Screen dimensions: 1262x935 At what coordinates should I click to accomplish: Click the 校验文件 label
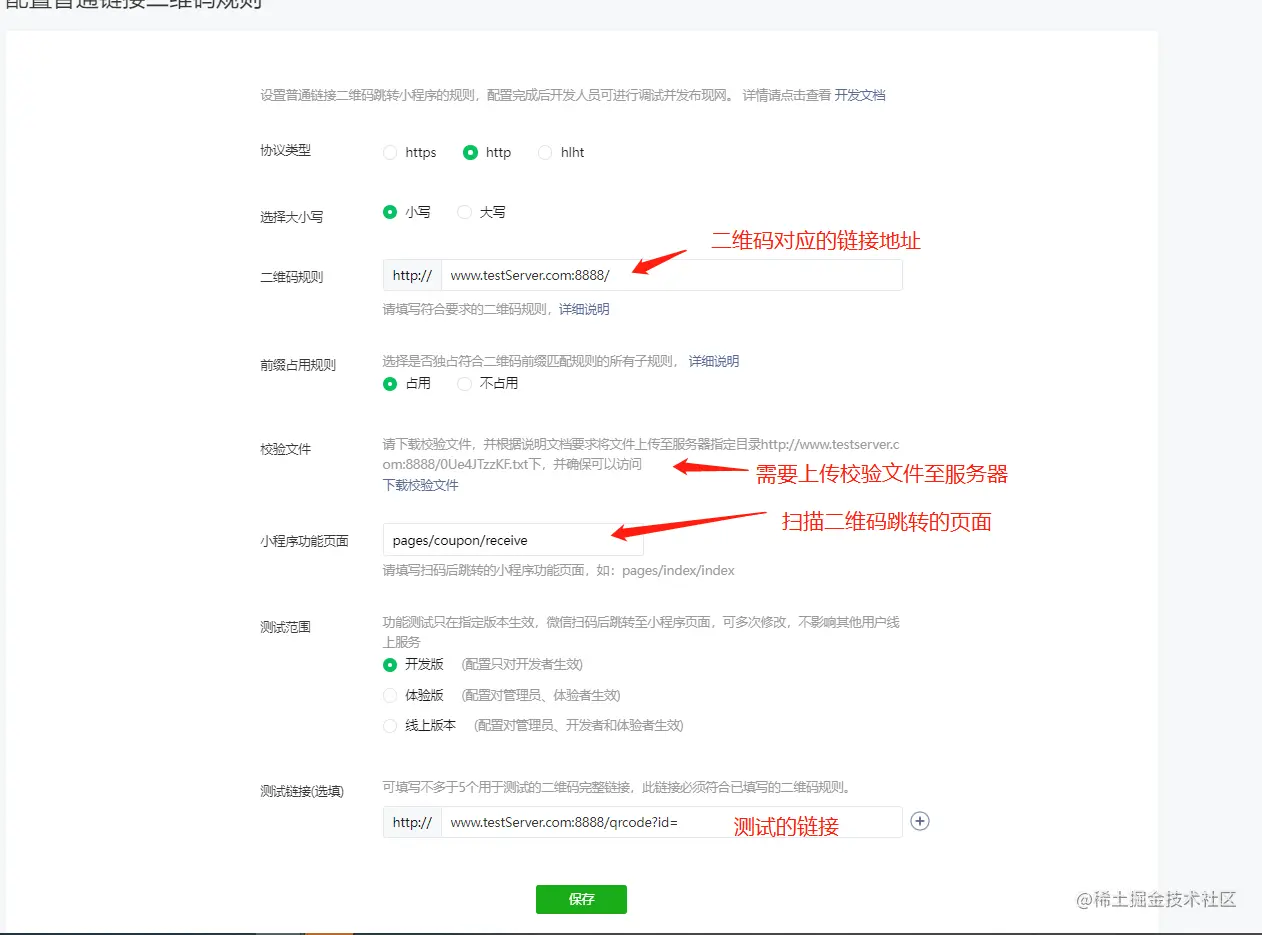pyautogui.click(x=286, y=449)
